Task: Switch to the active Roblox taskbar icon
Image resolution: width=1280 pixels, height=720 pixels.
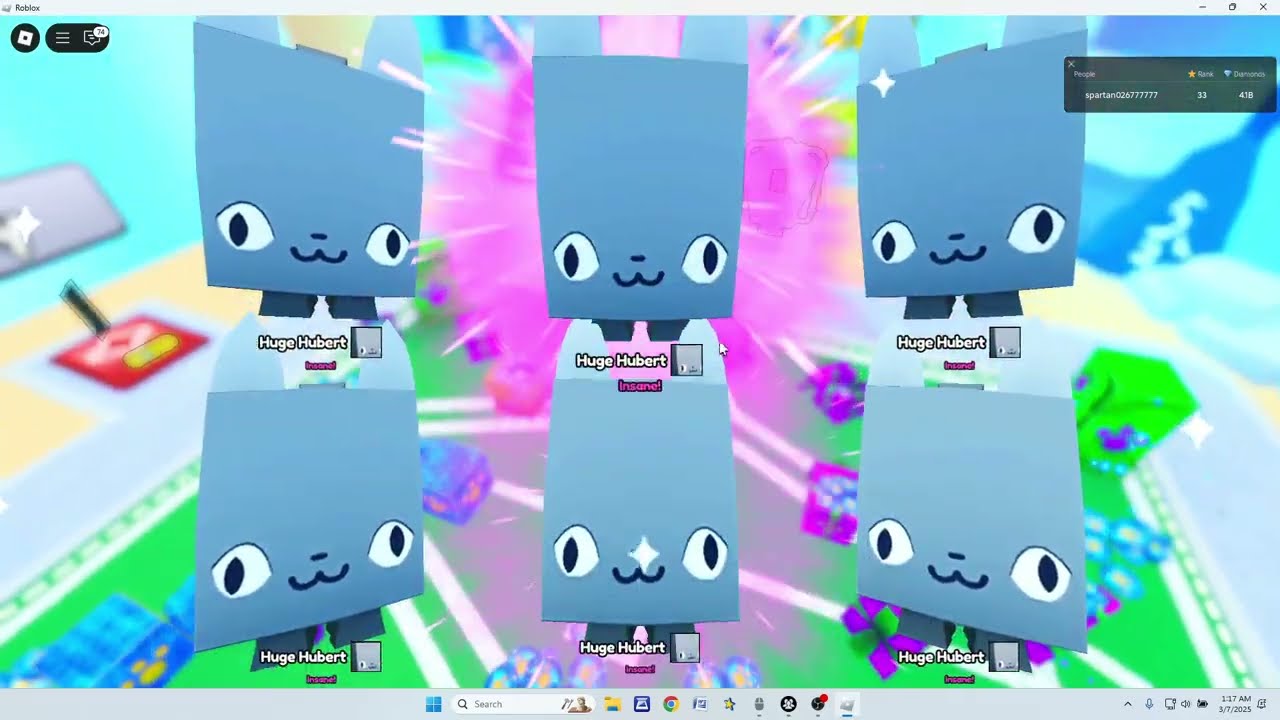Action: coord(847,704)
